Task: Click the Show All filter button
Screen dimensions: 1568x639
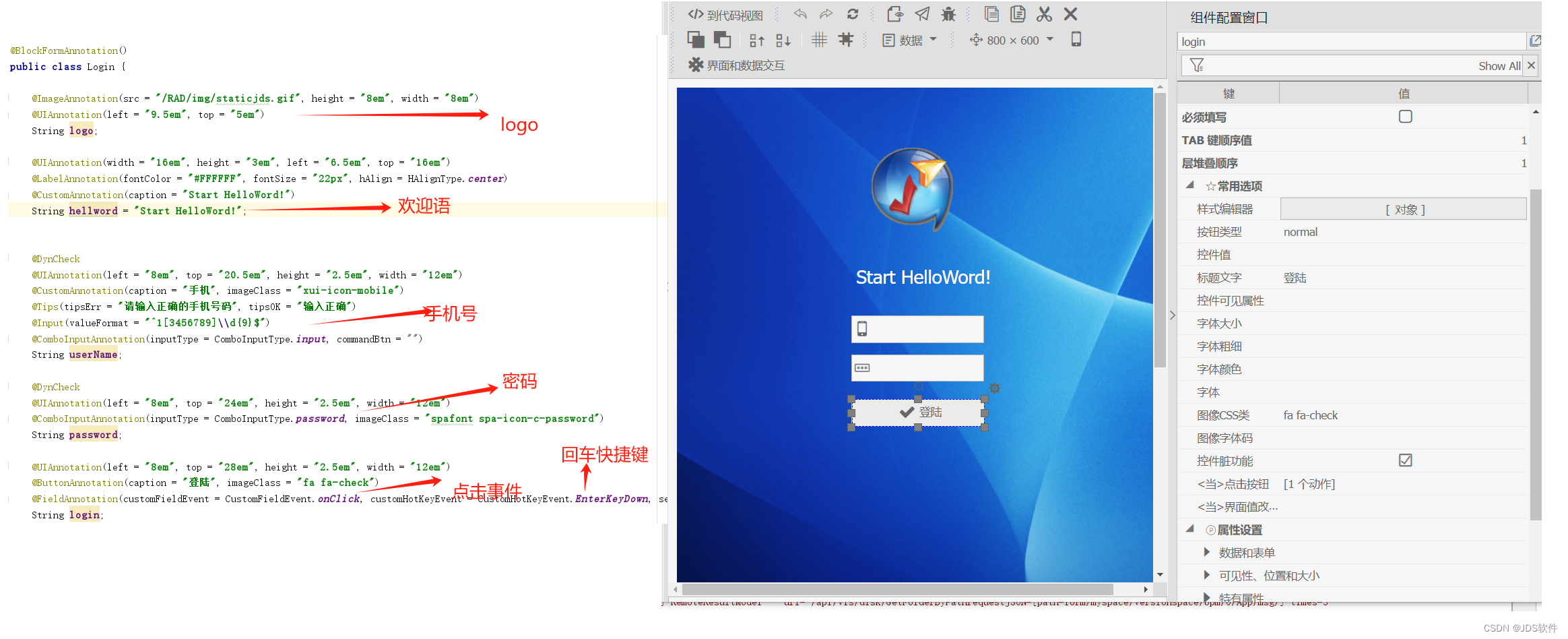Action: click(1499, 66)
